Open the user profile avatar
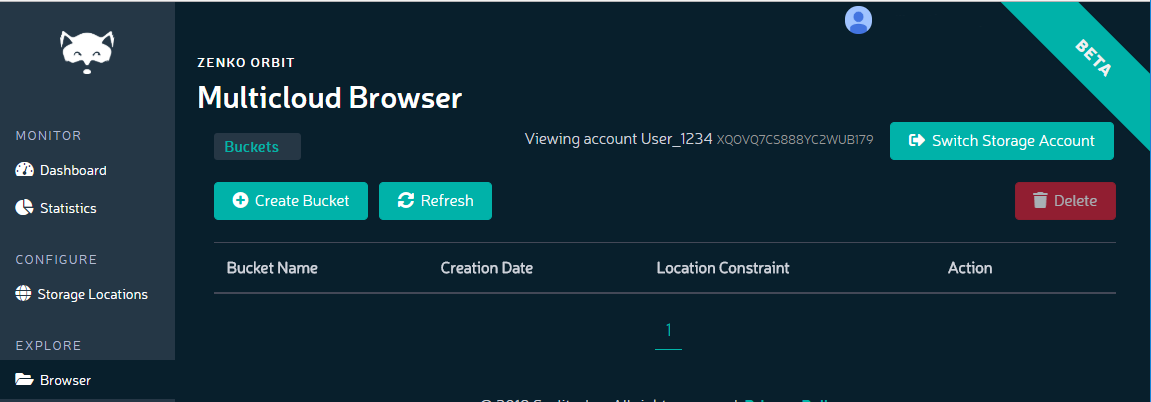Screen dimensions: 1151x402 pyautogui.click(x=858, y=20)
